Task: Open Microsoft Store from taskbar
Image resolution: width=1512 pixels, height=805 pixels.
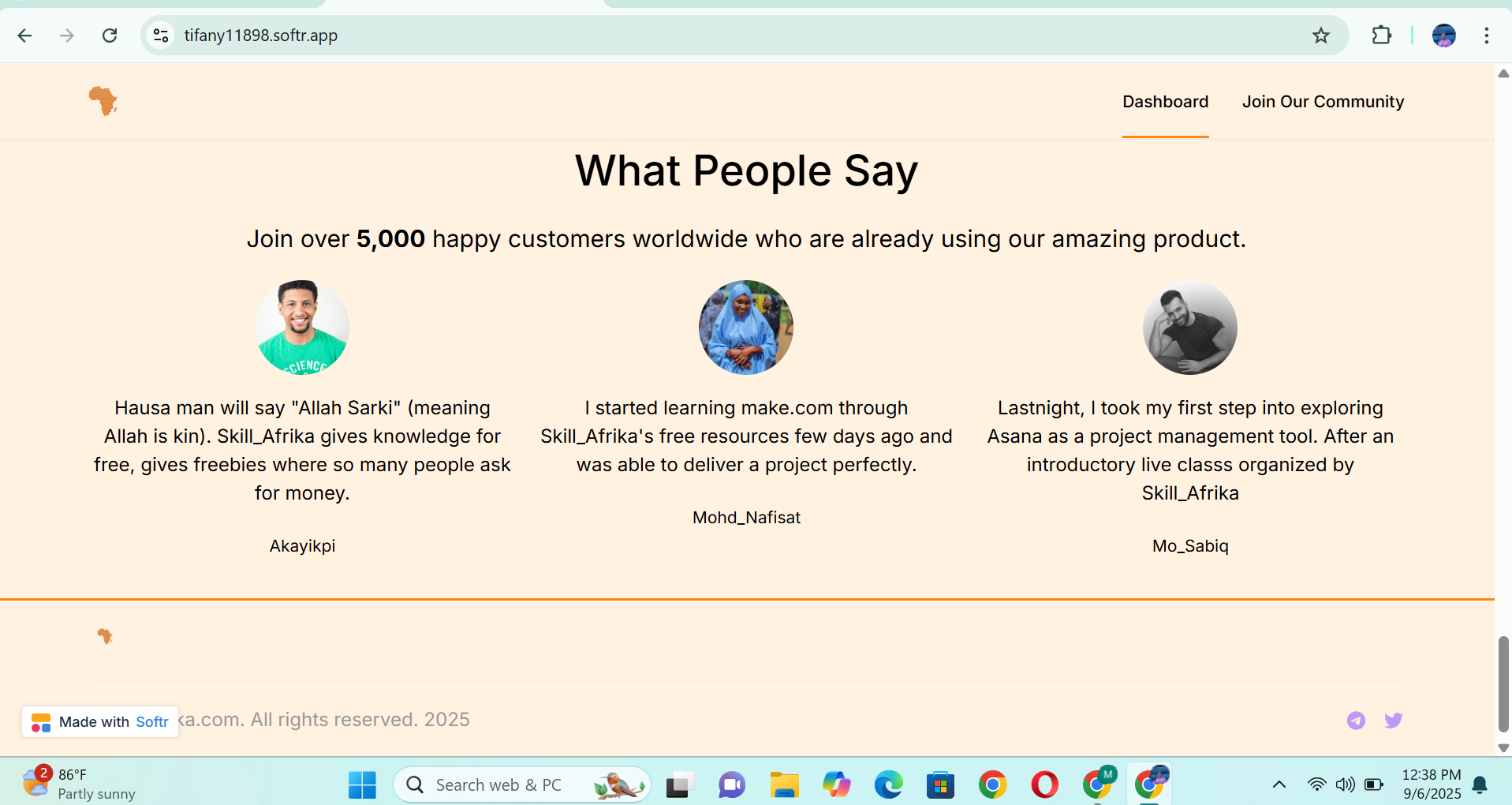Action: [940, 784]
